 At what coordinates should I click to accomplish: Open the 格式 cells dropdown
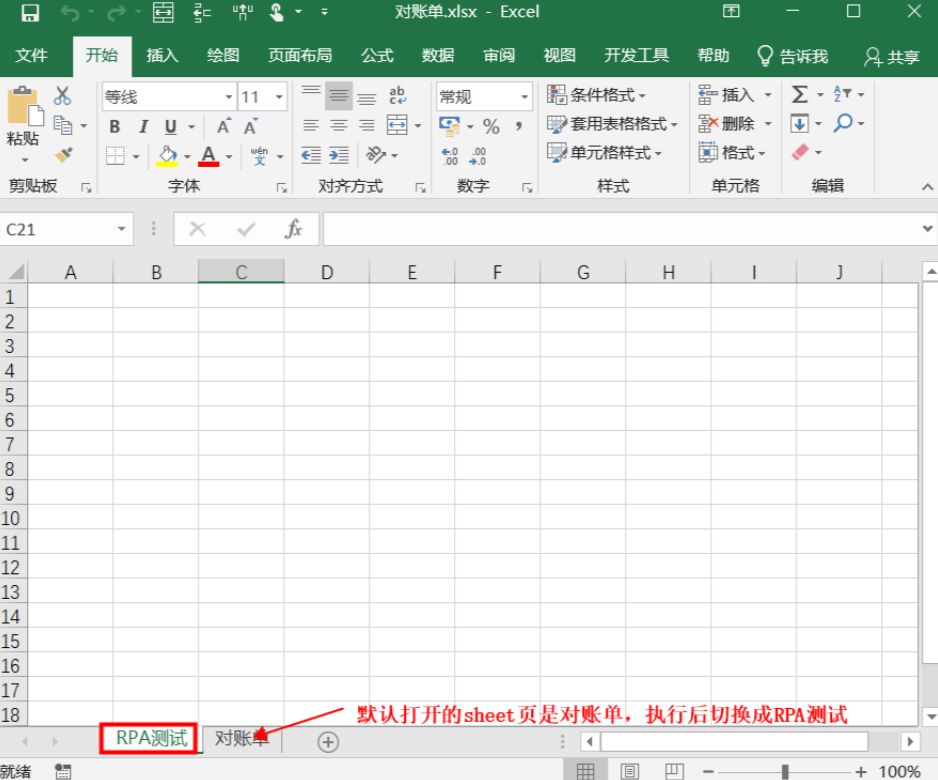point(732,153)
